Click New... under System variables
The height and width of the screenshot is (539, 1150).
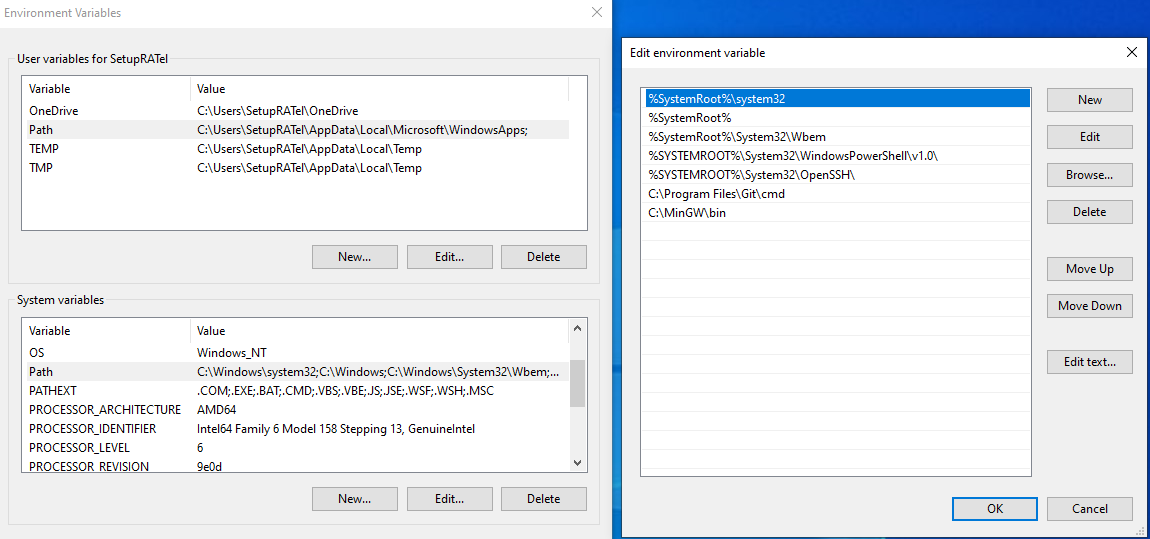tap(354, 499)
